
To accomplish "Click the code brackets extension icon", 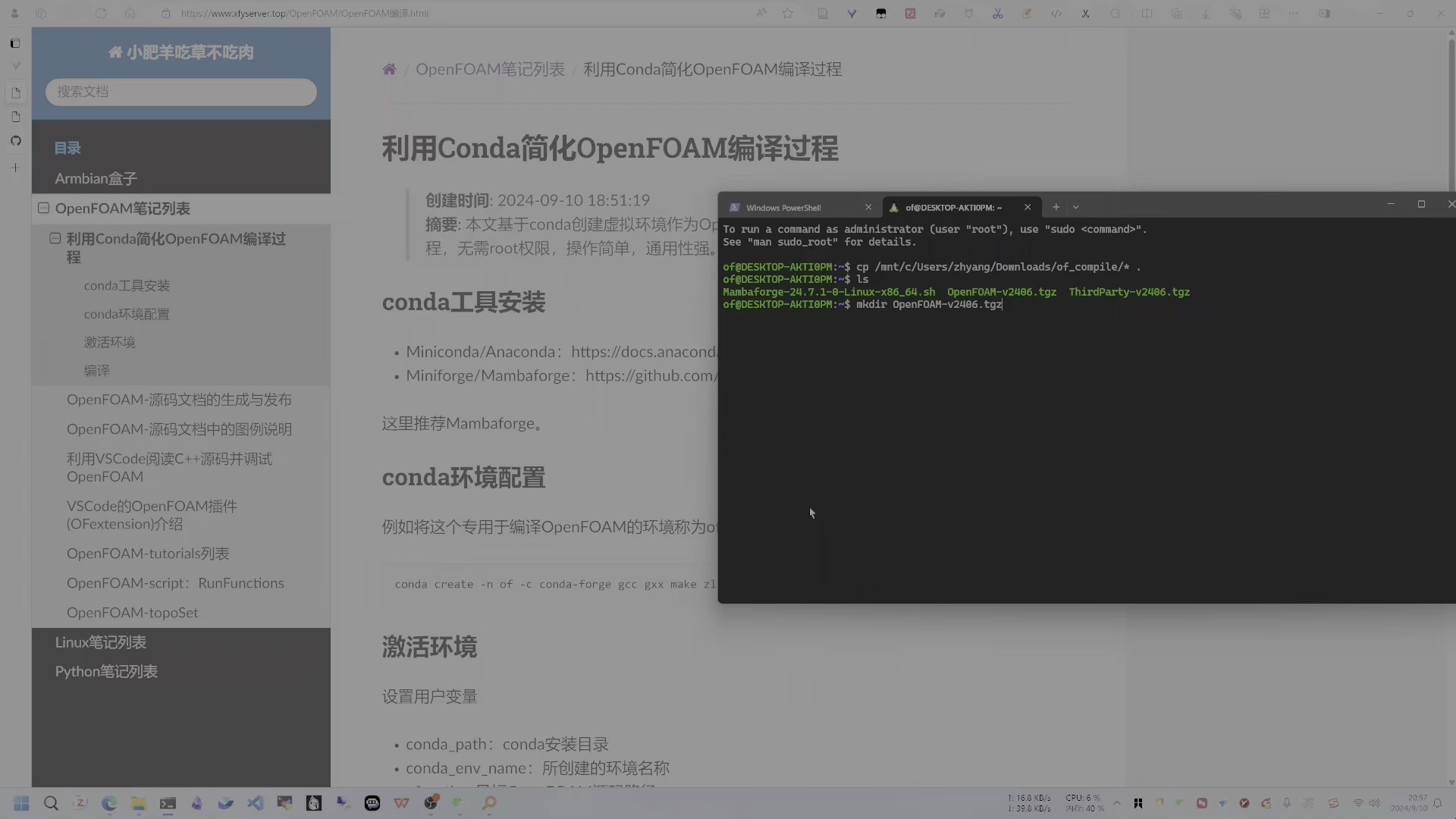I will pyautogui.click(x=1056, y=14).
